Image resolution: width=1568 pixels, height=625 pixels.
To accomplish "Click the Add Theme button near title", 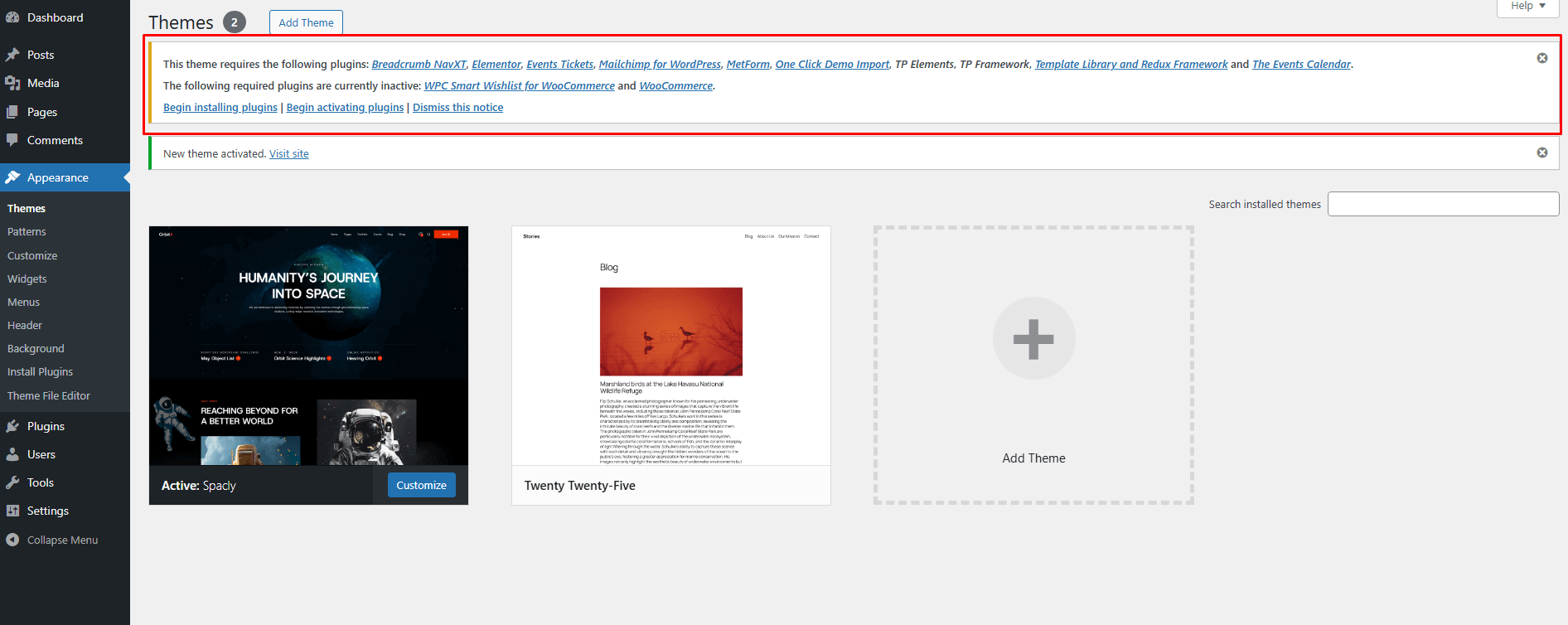I will click(x=306, y=22).
